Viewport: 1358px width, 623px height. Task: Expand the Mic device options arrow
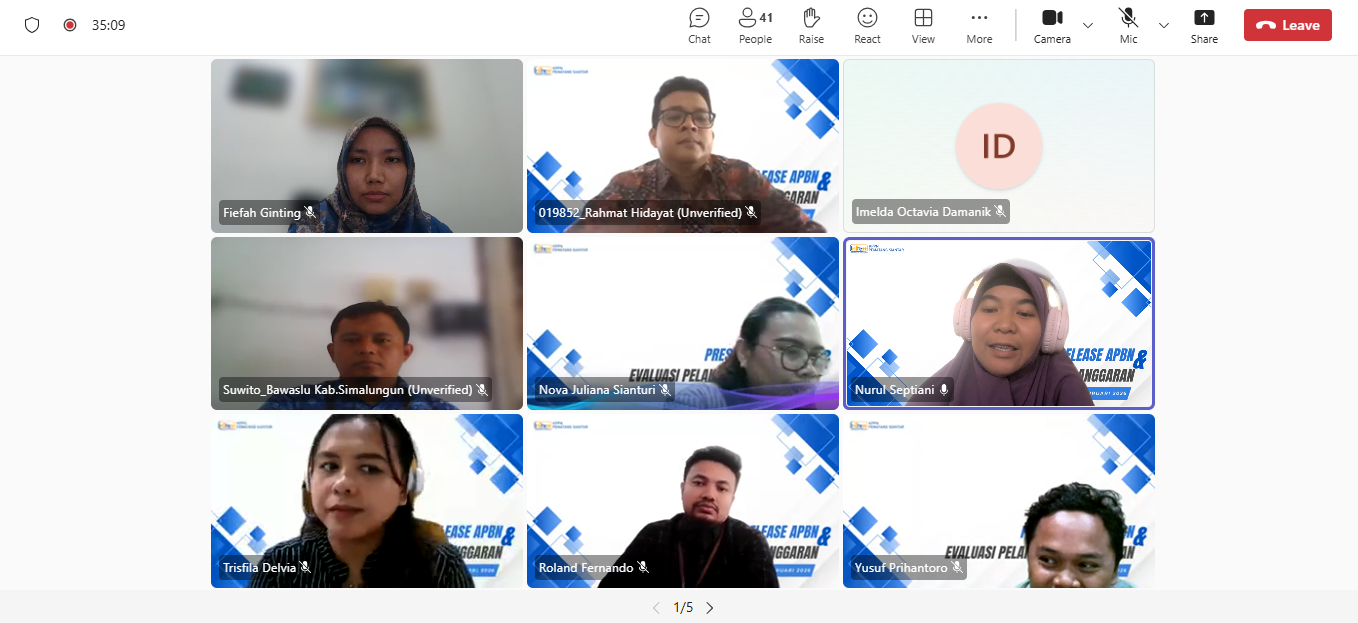tap(1164, 25)
